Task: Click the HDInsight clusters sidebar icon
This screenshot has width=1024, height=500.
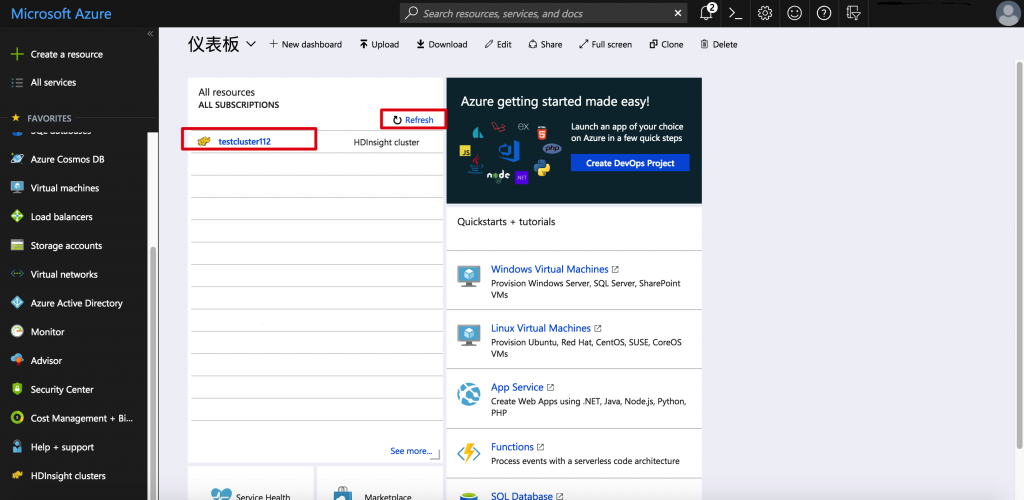Action: pos(18,476)
